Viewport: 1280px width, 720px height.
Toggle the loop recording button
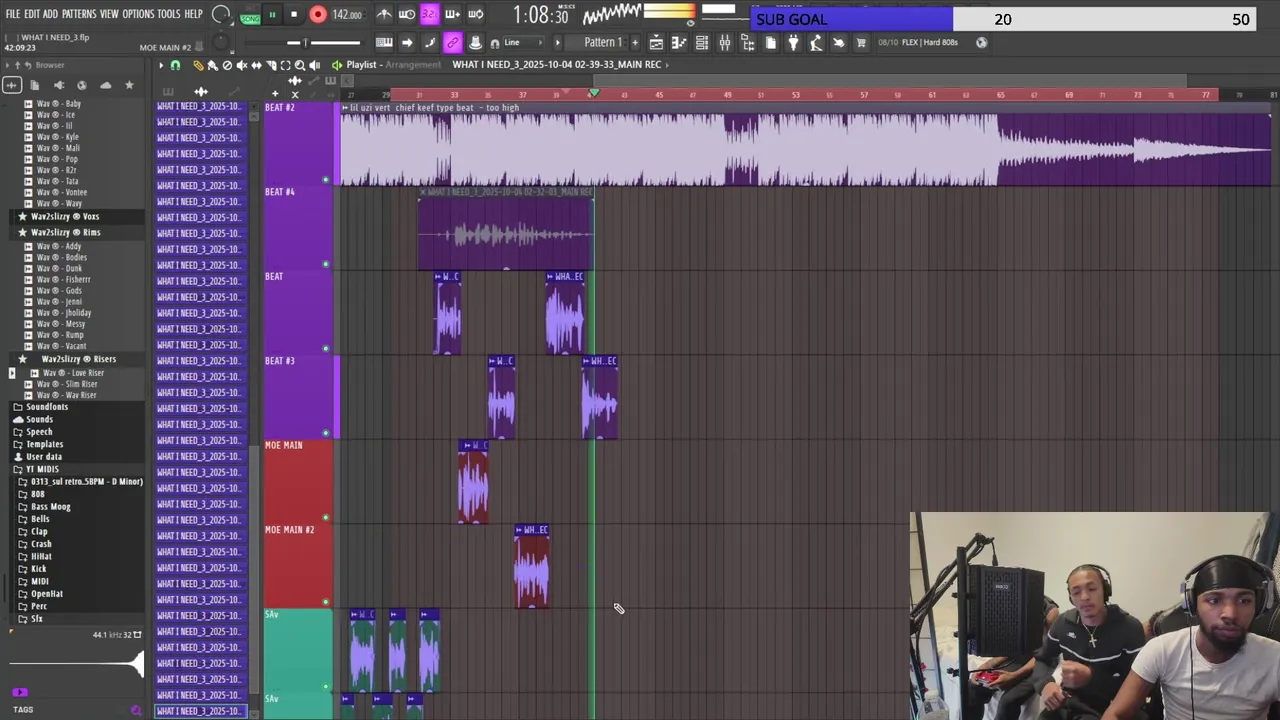(475, 14)
